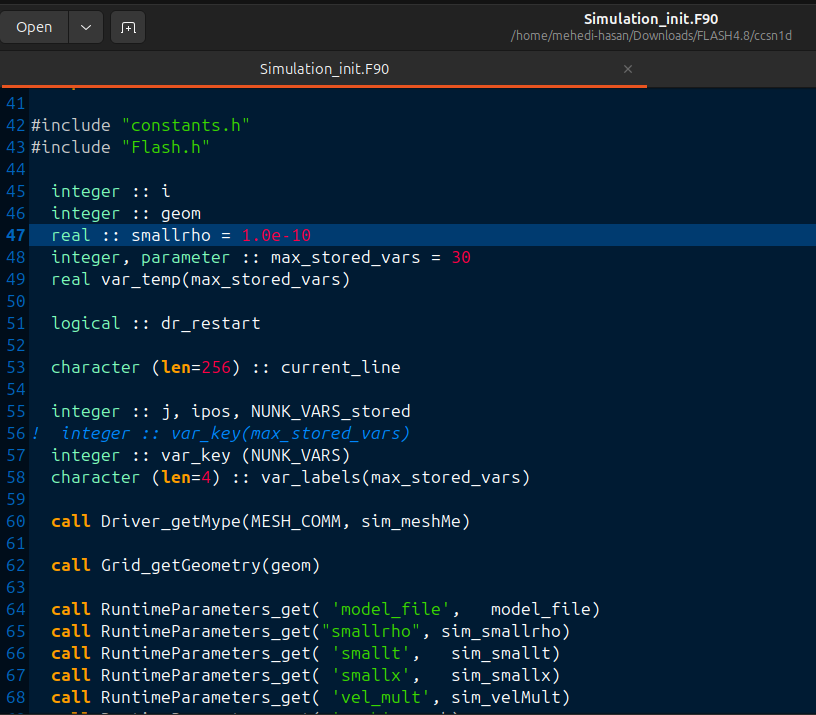The height and width of the screenshot is (715, 816).
Task: Click MESH_COMM on line 60
Action: (x=296, y=521)
